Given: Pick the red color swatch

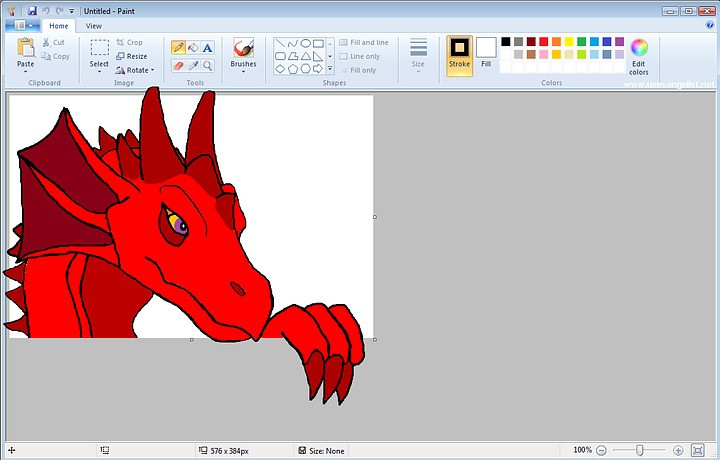Looking at the screenshot, I should click(544, 42).
